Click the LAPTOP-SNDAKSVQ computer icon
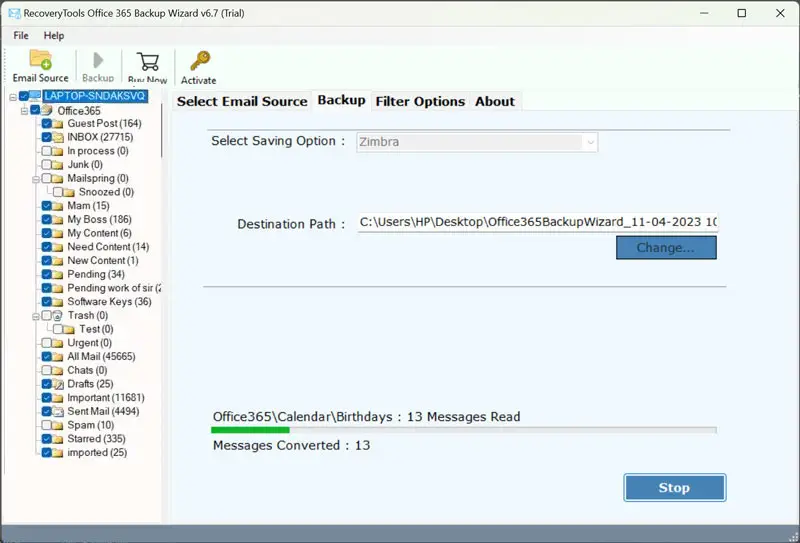The height and width of the screenshot is (543, 800). pyautogui.click(x=35, y=96)
